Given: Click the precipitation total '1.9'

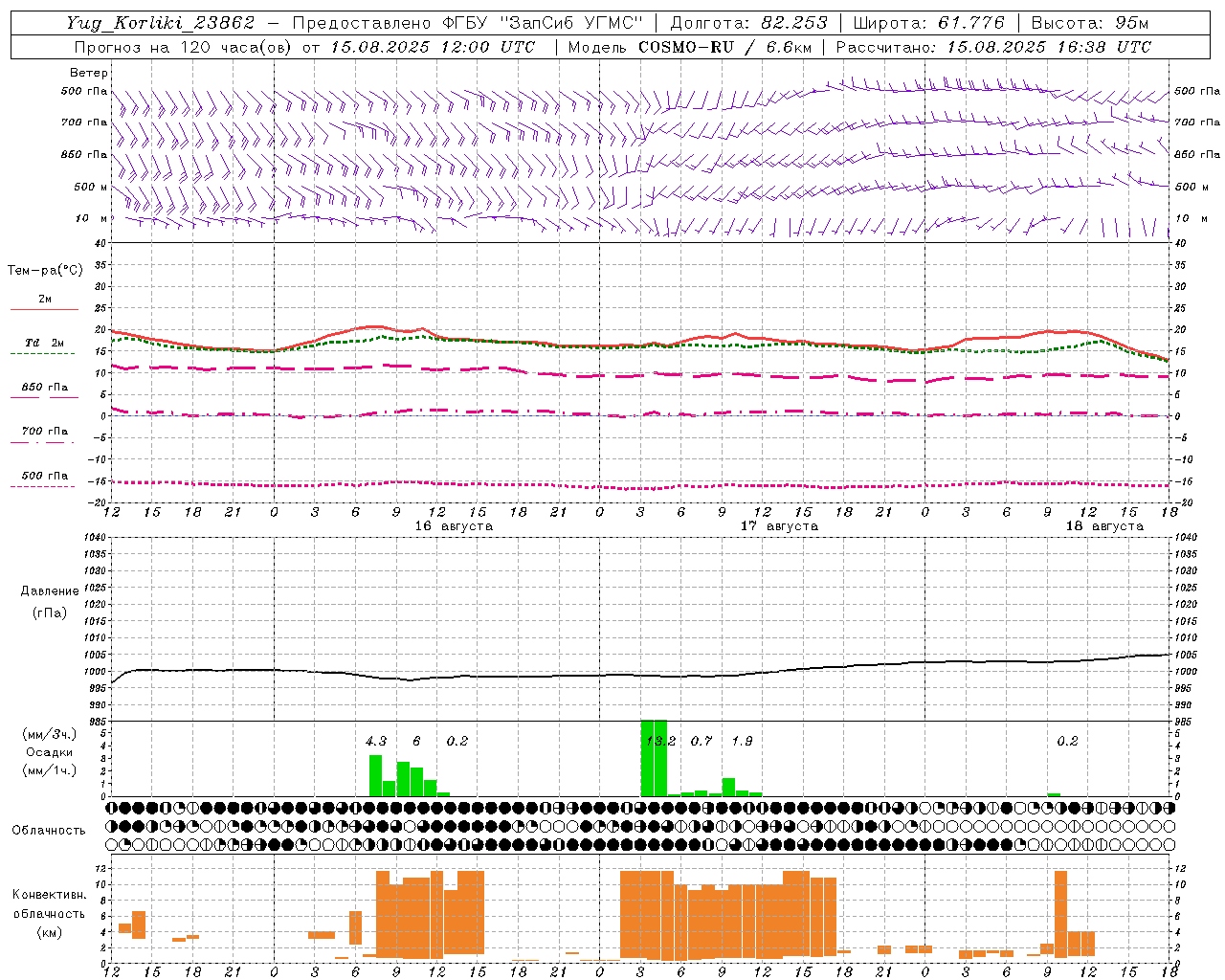Looking at the screenshot, I should coord(742,741).
